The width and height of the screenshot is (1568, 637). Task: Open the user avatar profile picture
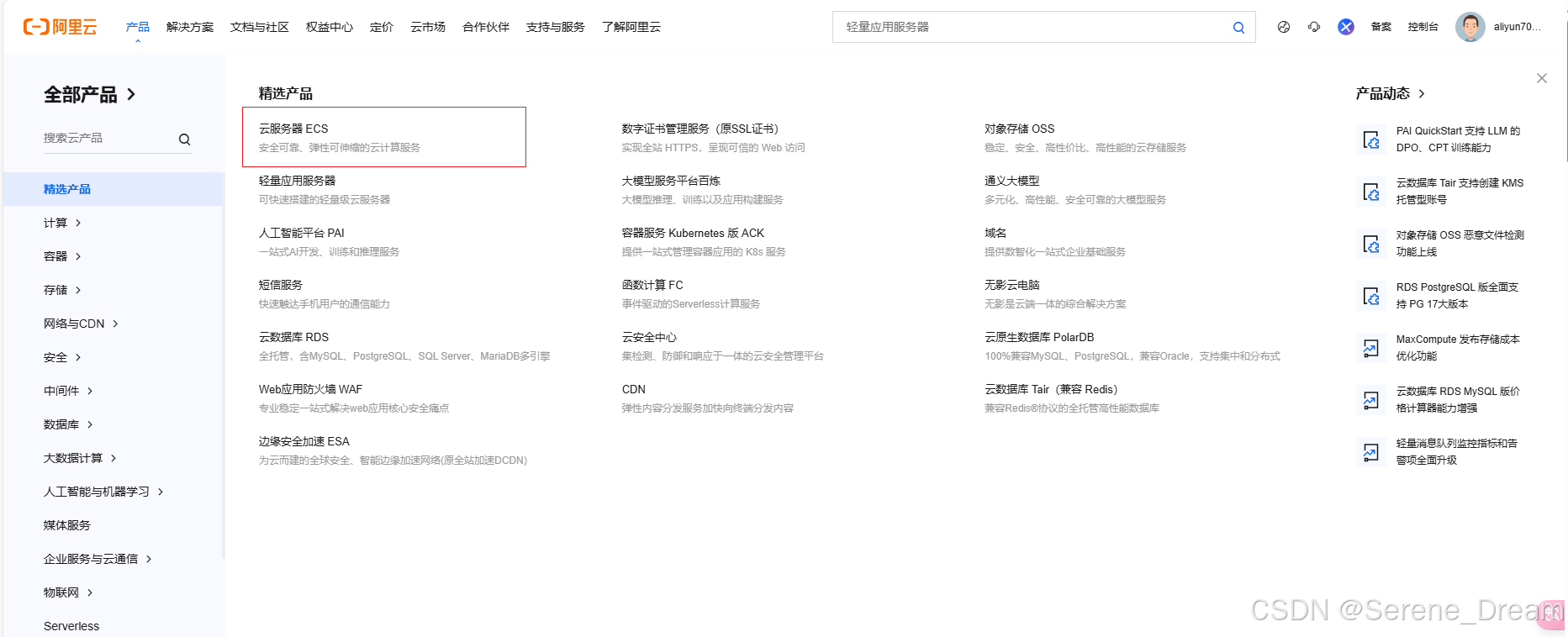(1470, 27)
